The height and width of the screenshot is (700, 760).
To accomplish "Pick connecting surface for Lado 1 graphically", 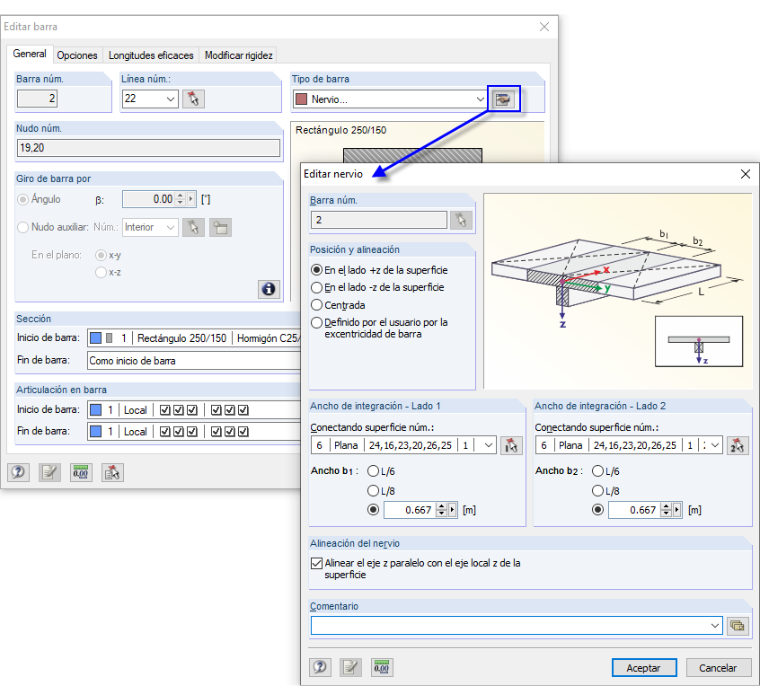I will pyautogui.click(x=511, y=445).
